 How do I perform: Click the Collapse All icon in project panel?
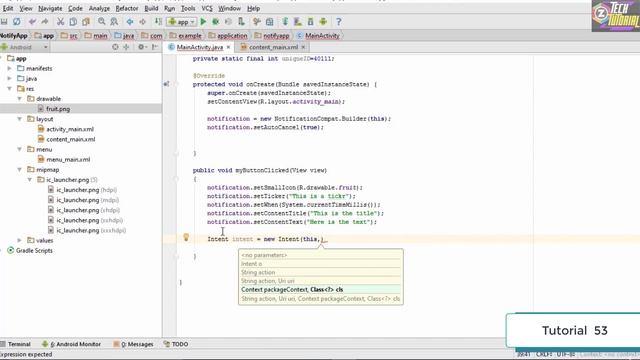pyautogui.click(x=126, y=47)
